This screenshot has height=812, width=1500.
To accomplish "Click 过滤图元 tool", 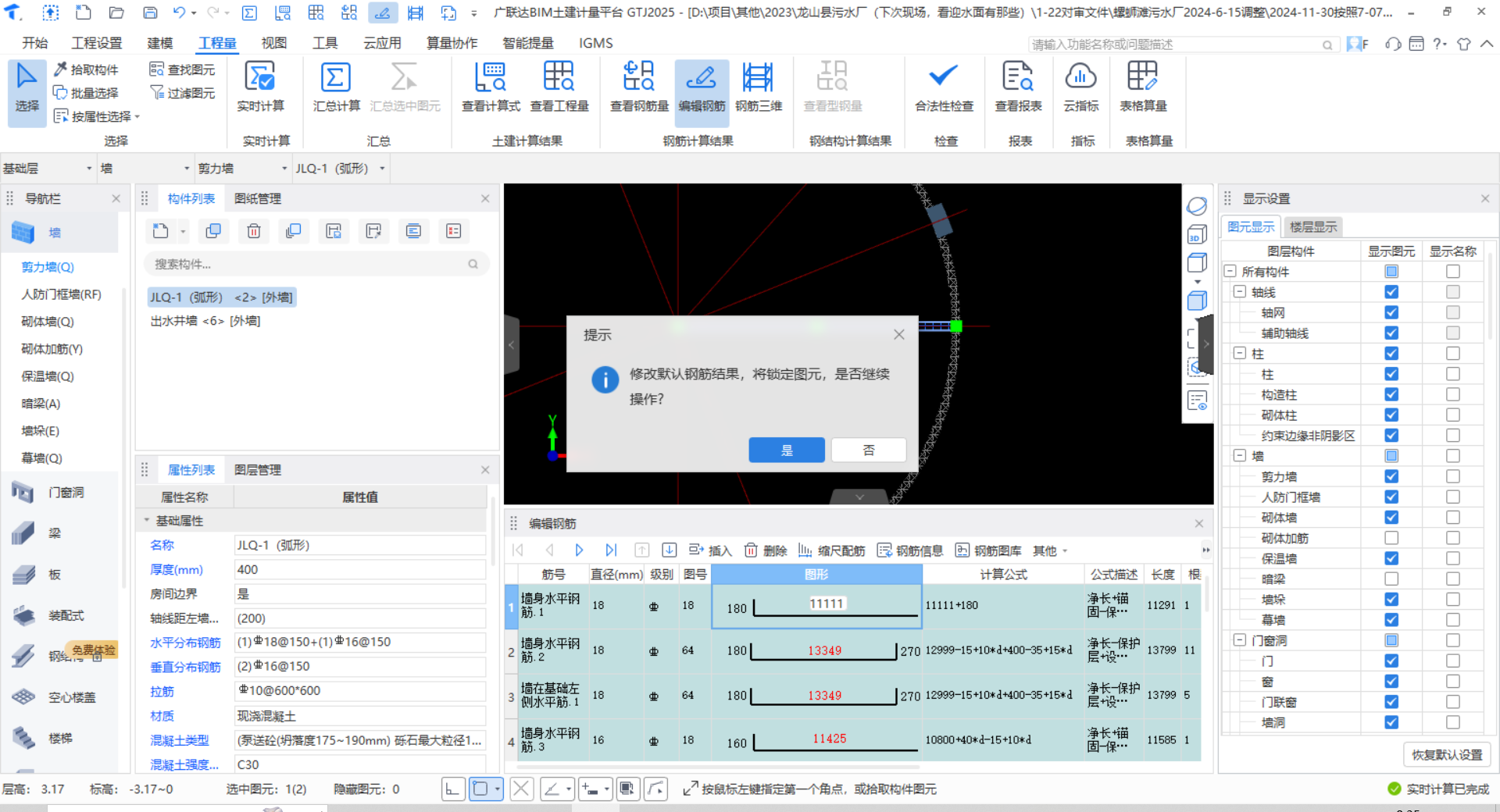I will pyautogui.click(x=182, y=93).
